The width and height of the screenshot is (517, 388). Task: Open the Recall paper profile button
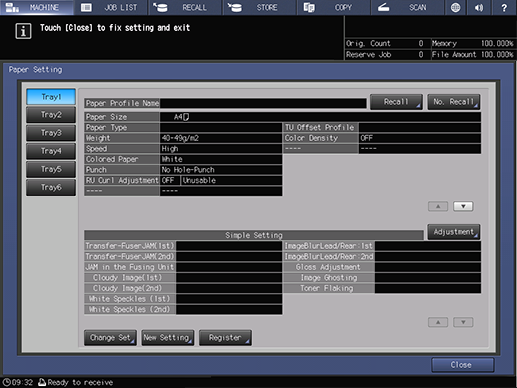396,102
